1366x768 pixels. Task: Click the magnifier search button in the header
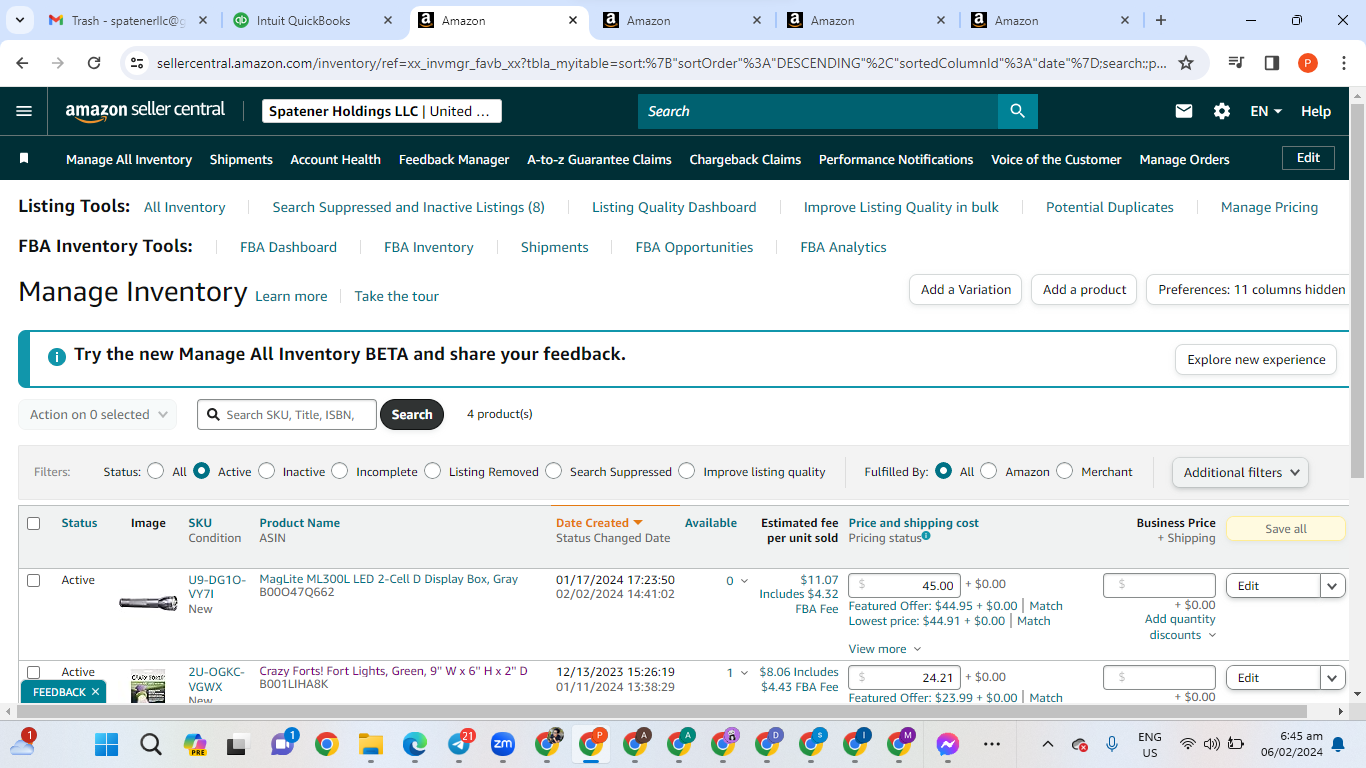pyautogui.click(x=1017, y=111)
